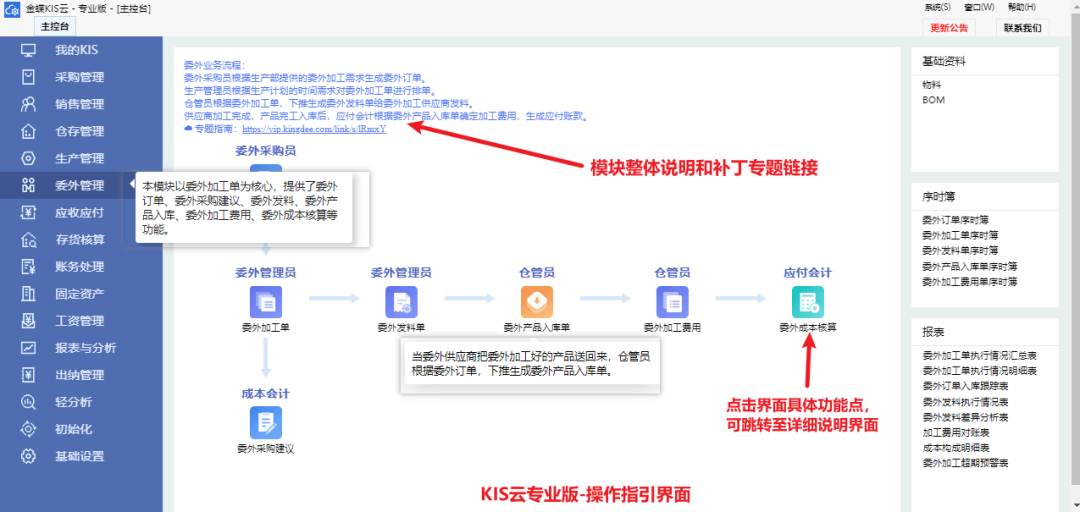Open 委外订单序时簿

[955, 220]
